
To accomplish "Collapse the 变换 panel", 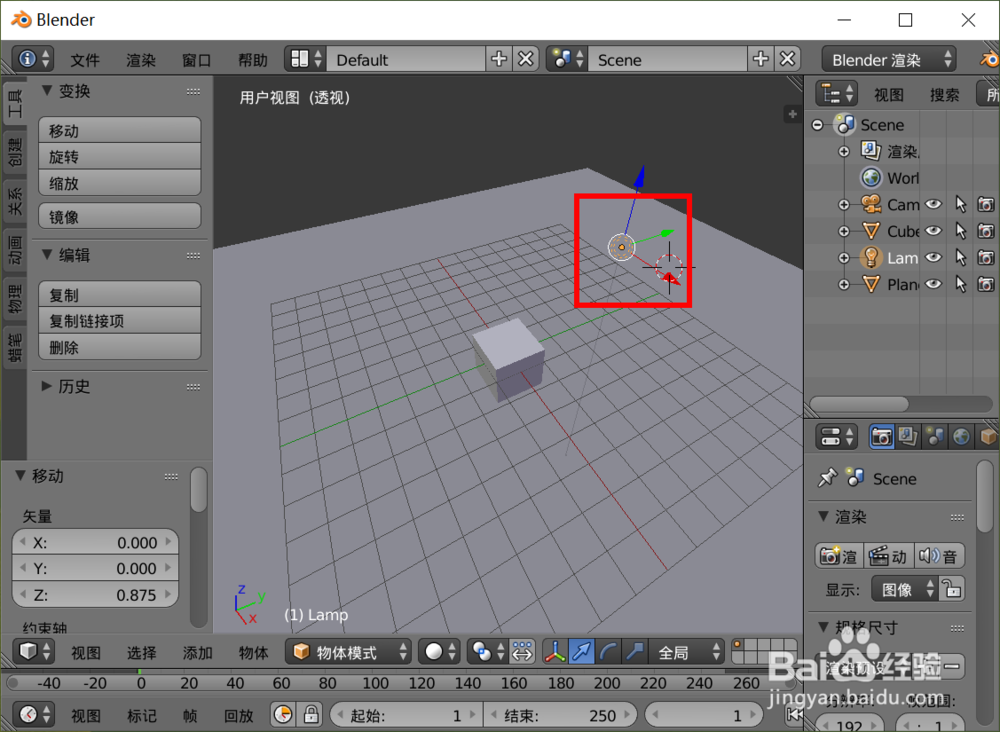I will (x=47, y=91).
